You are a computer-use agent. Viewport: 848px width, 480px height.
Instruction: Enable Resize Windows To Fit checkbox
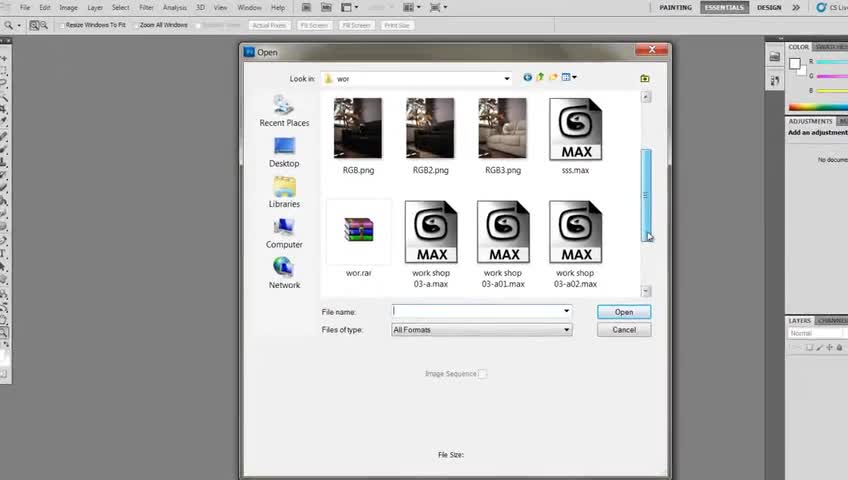tap(62, 25)
